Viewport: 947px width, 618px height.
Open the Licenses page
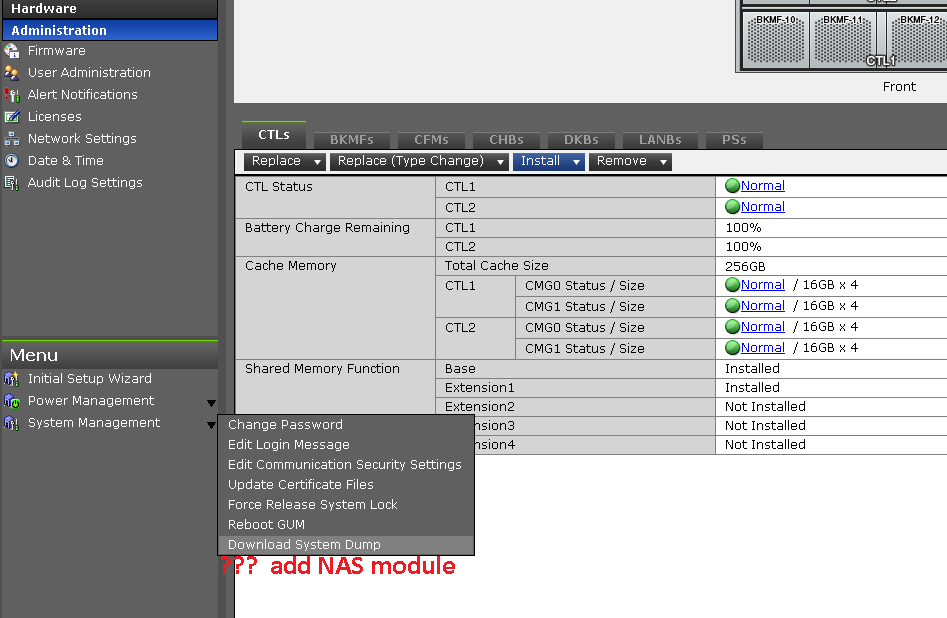54,117
